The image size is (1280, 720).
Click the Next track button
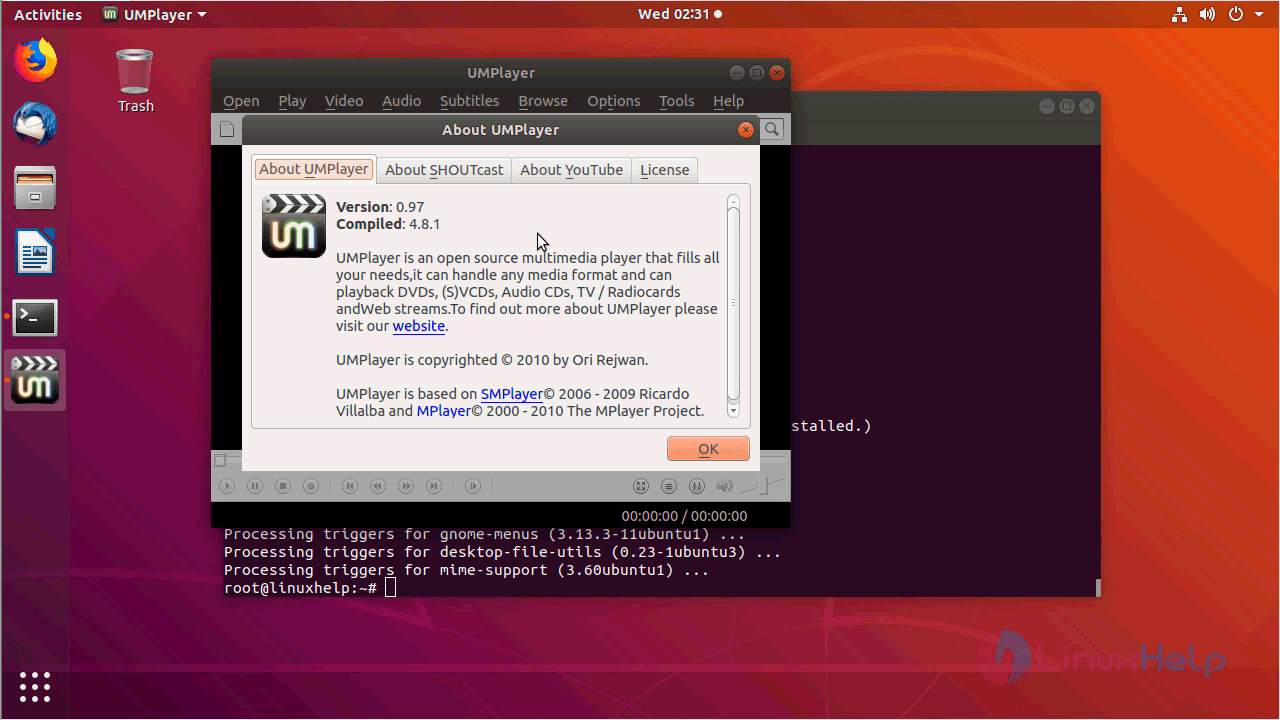click(x=434, y=486)
